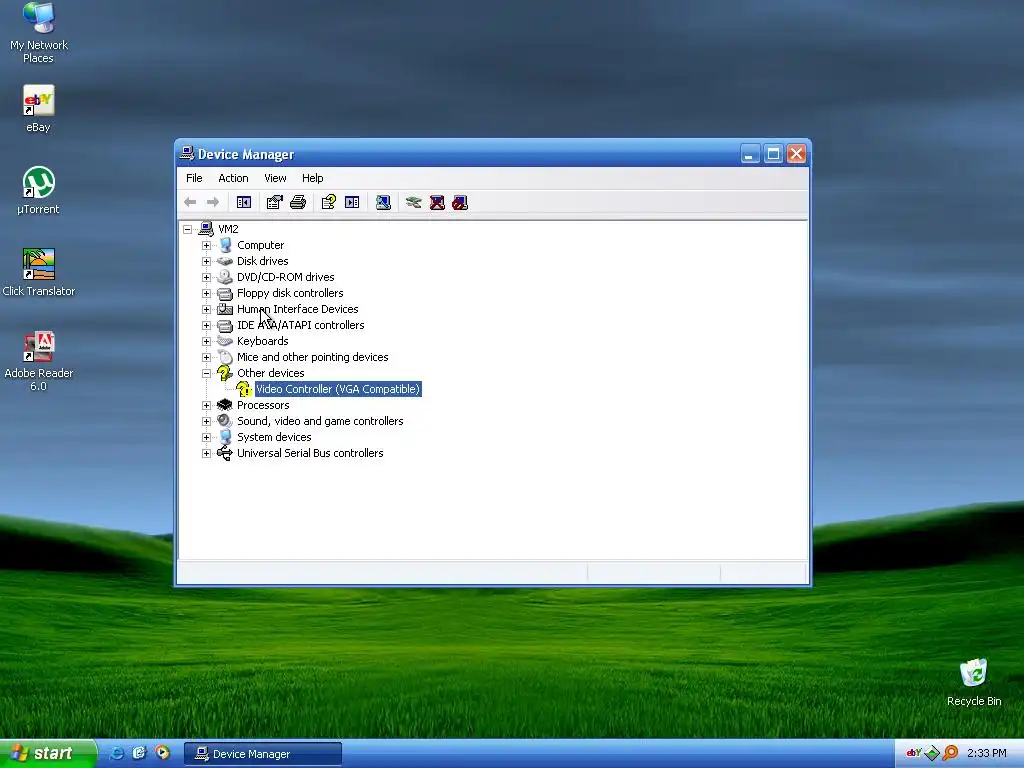
Task: Click the Start button
Action: pyautogui.click(x=47, y=753)
